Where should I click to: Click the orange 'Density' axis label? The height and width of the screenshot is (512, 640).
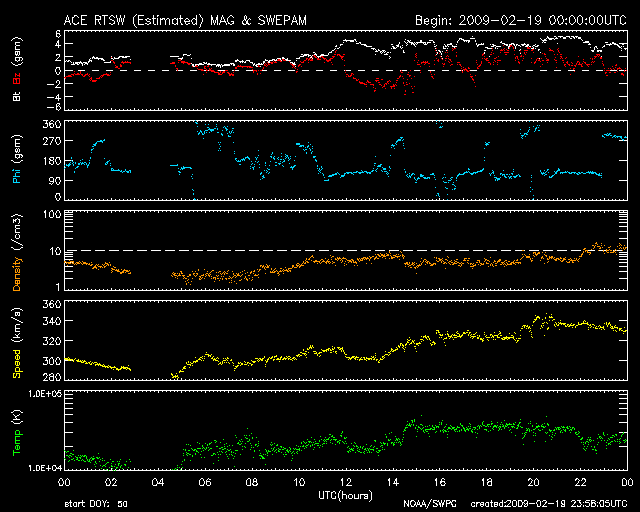[17, 273]
